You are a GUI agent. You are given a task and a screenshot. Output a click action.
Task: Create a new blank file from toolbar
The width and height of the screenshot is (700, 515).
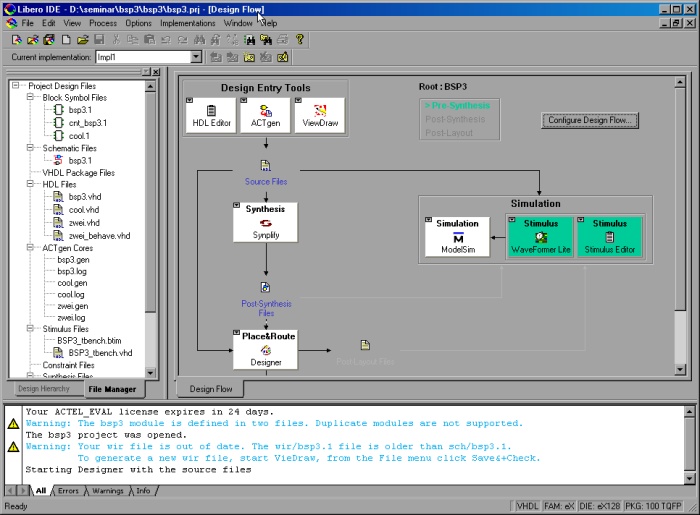pos(66,40)
